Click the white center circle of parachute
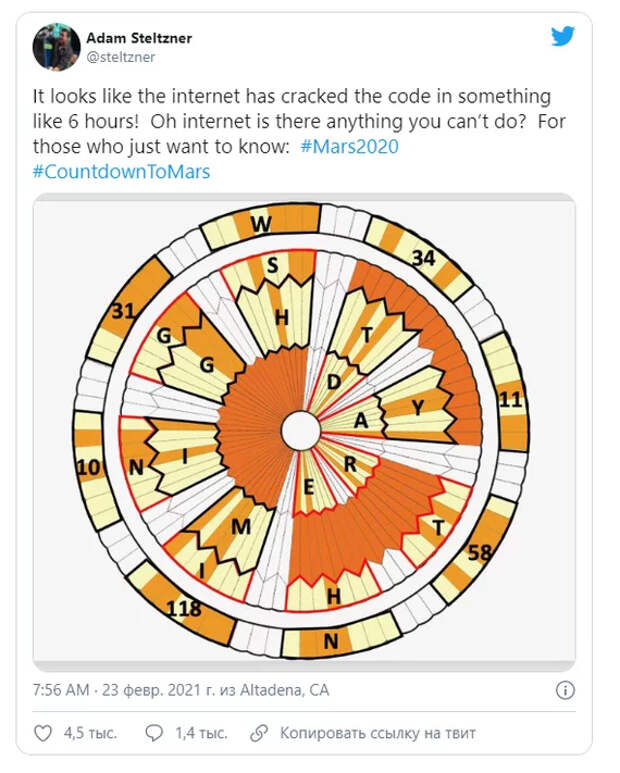Image resolution: width=620 pixels, height=773 pixels. [x=301, y=431]
